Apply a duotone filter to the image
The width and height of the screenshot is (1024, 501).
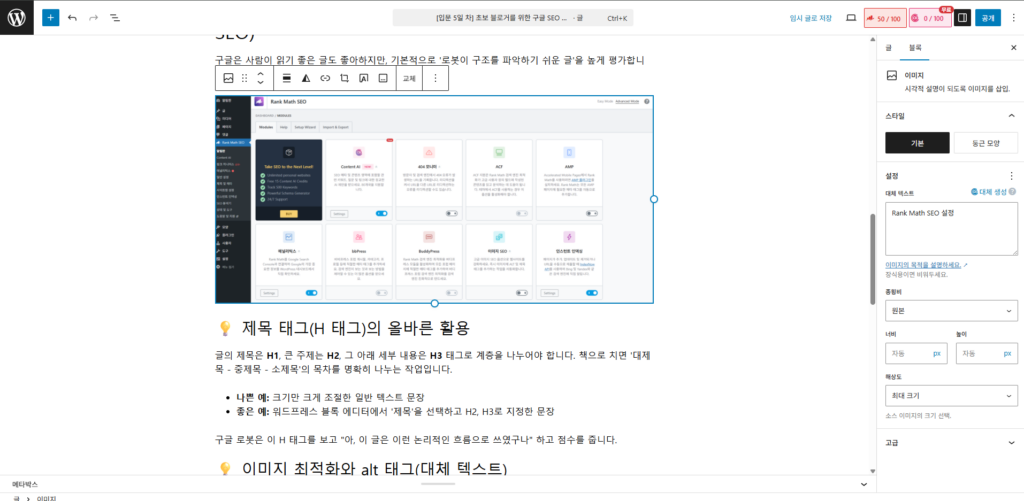tap(306, 78)
